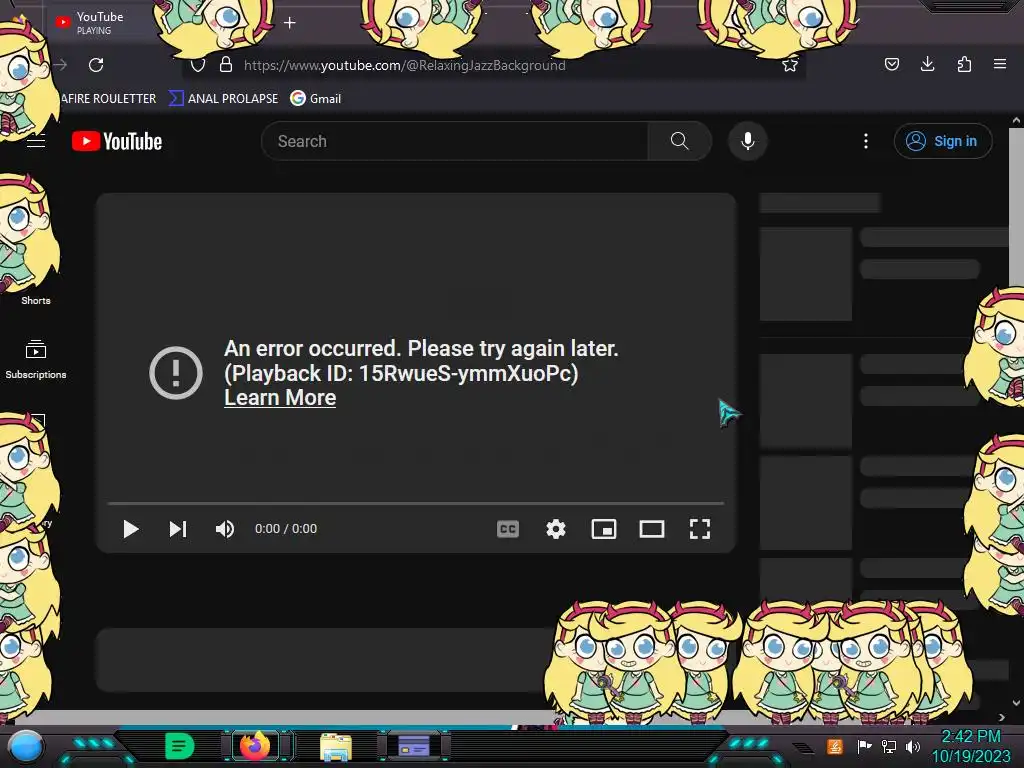The height and width of the screenshot is (768, 1024).
Task: Click the Learn More error link
Action: [280, 398]
